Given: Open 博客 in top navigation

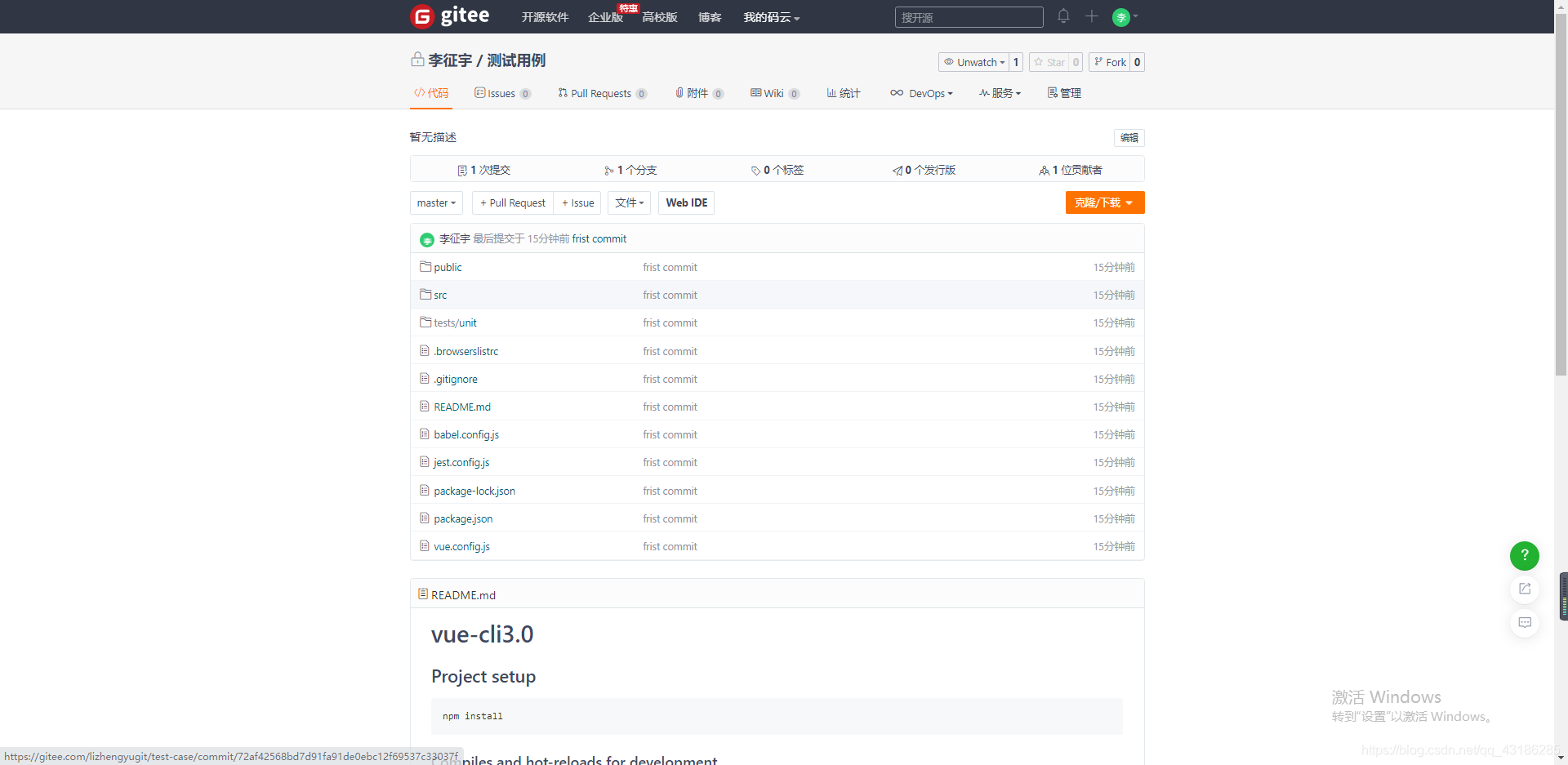Looking at the screenshot, I should [x=710, y=17].
